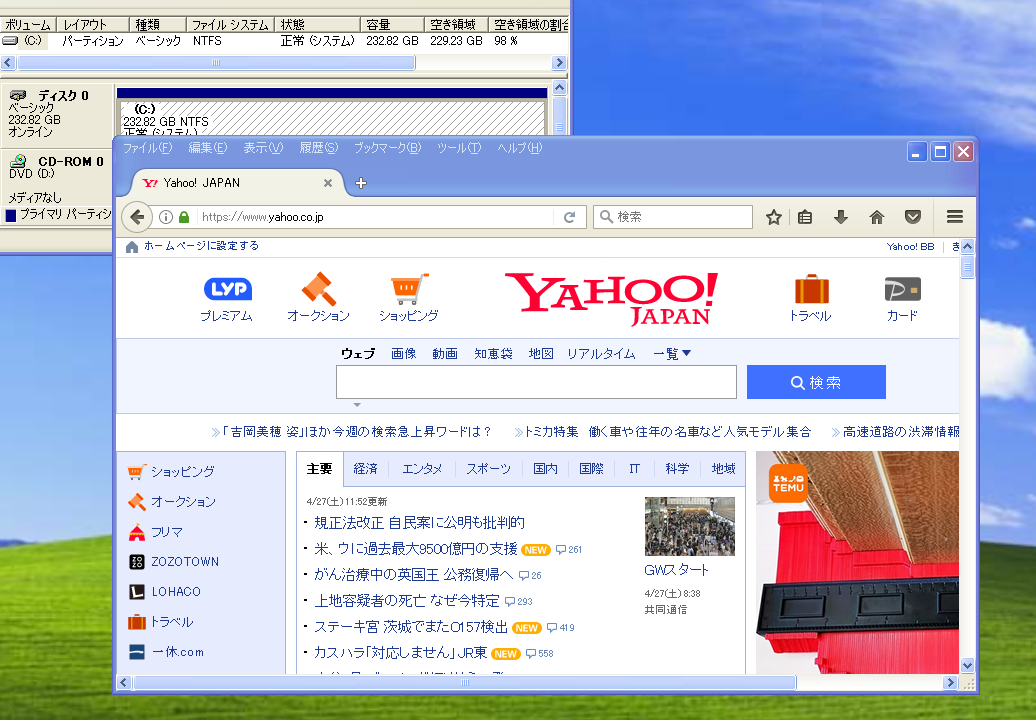Click CD-ROM 0 label in Disk Management
1036x720 pixels.
click(71, 162)
